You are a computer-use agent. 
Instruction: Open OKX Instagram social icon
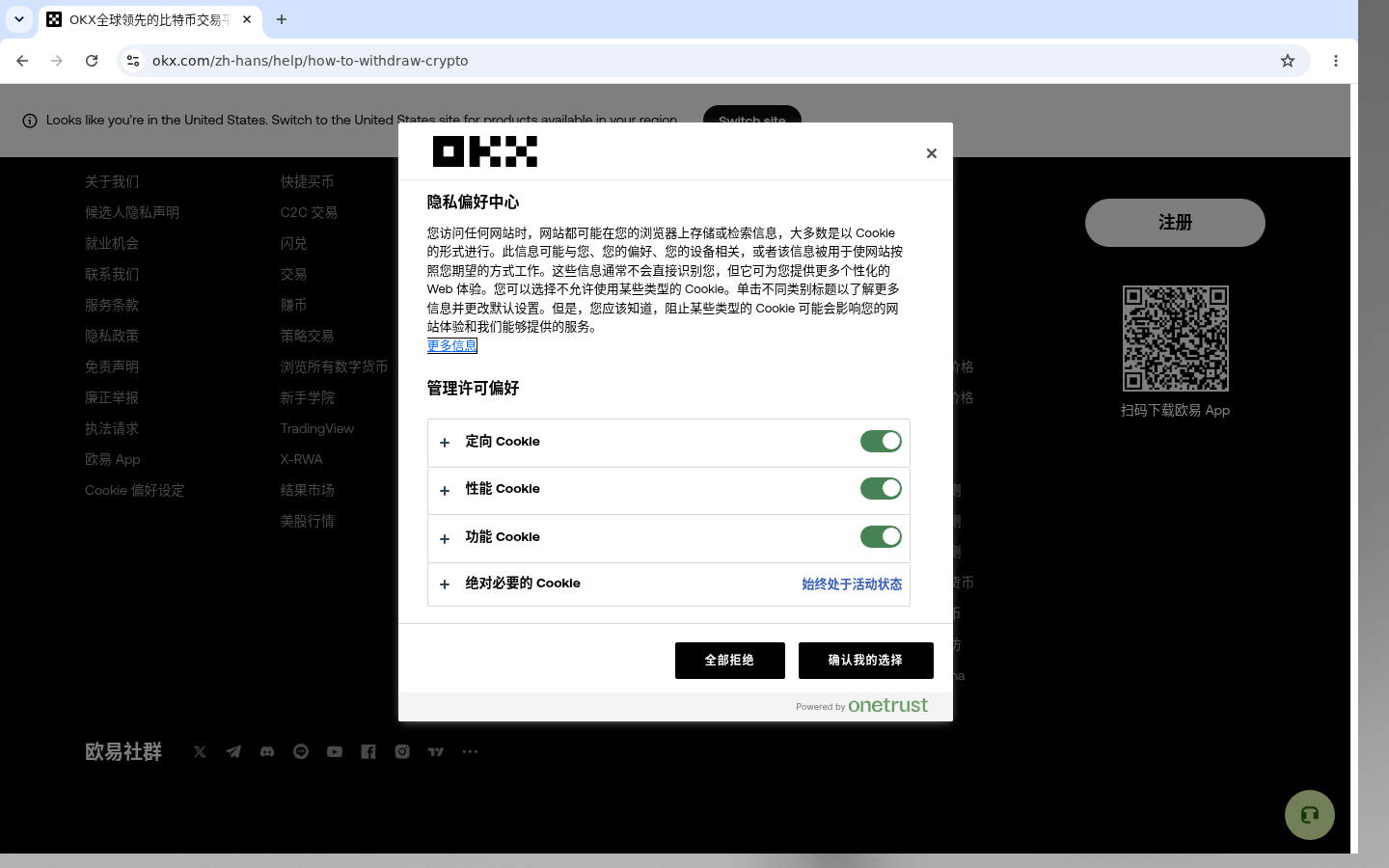coord(402,751)
